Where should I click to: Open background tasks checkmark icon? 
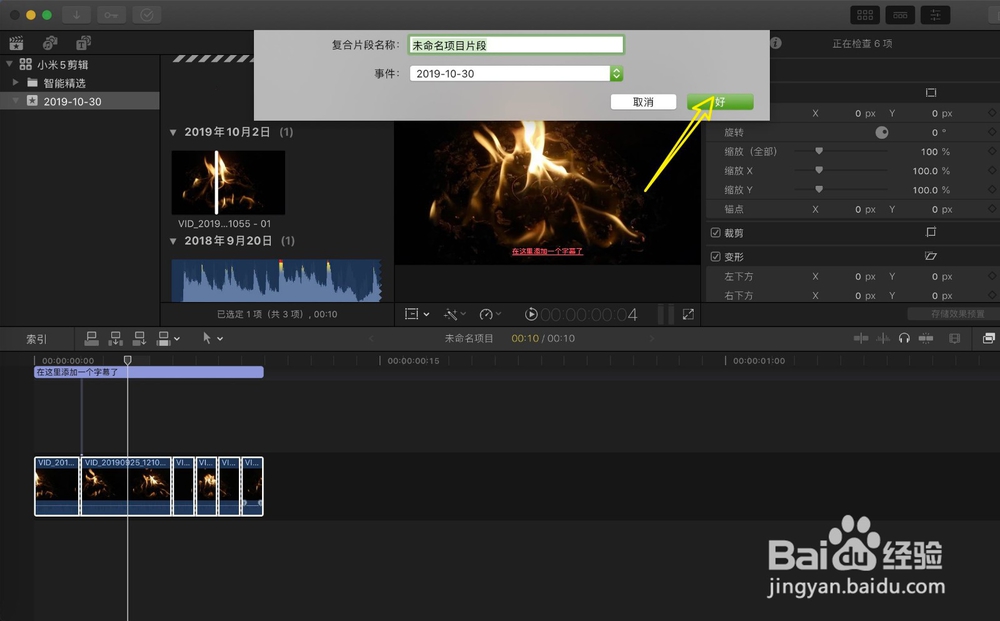[147, 15]
